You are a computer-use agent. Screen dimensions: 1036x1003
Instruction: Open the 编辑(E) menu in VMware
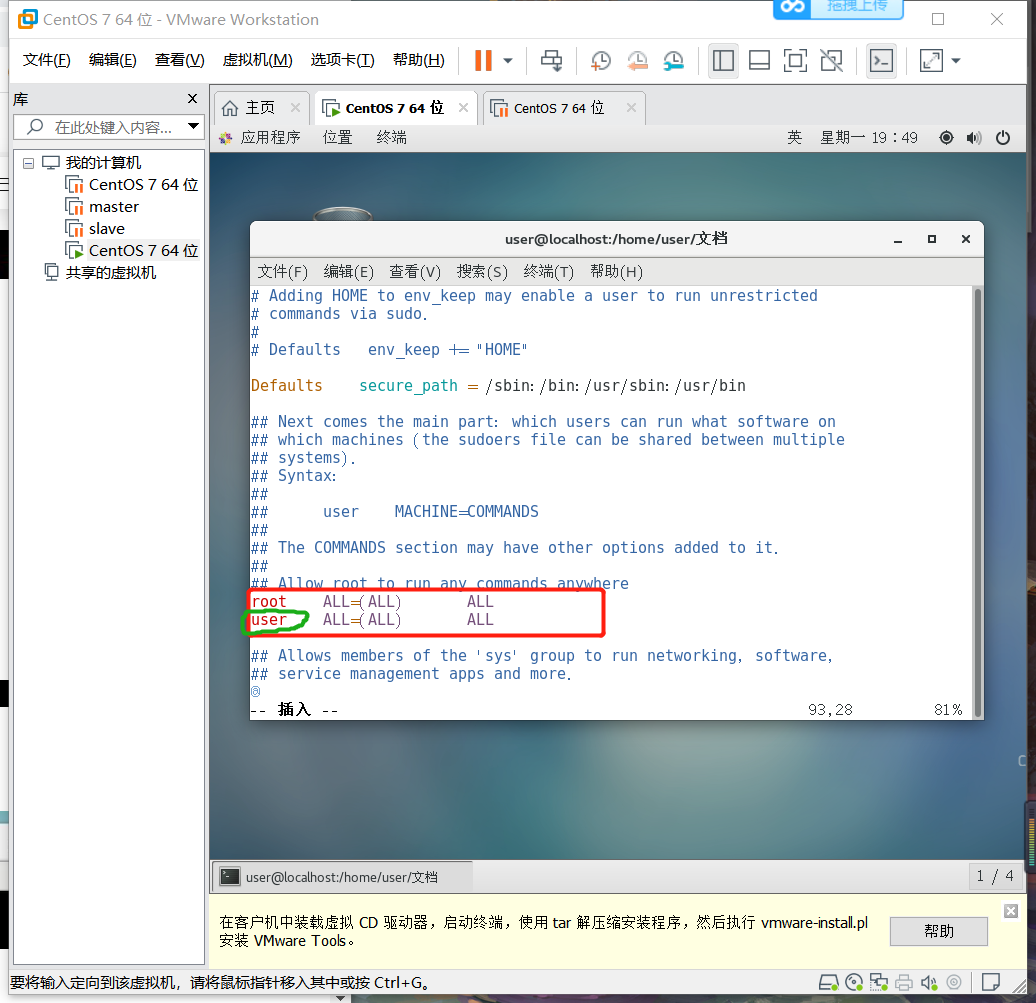(x=112, y=60)
